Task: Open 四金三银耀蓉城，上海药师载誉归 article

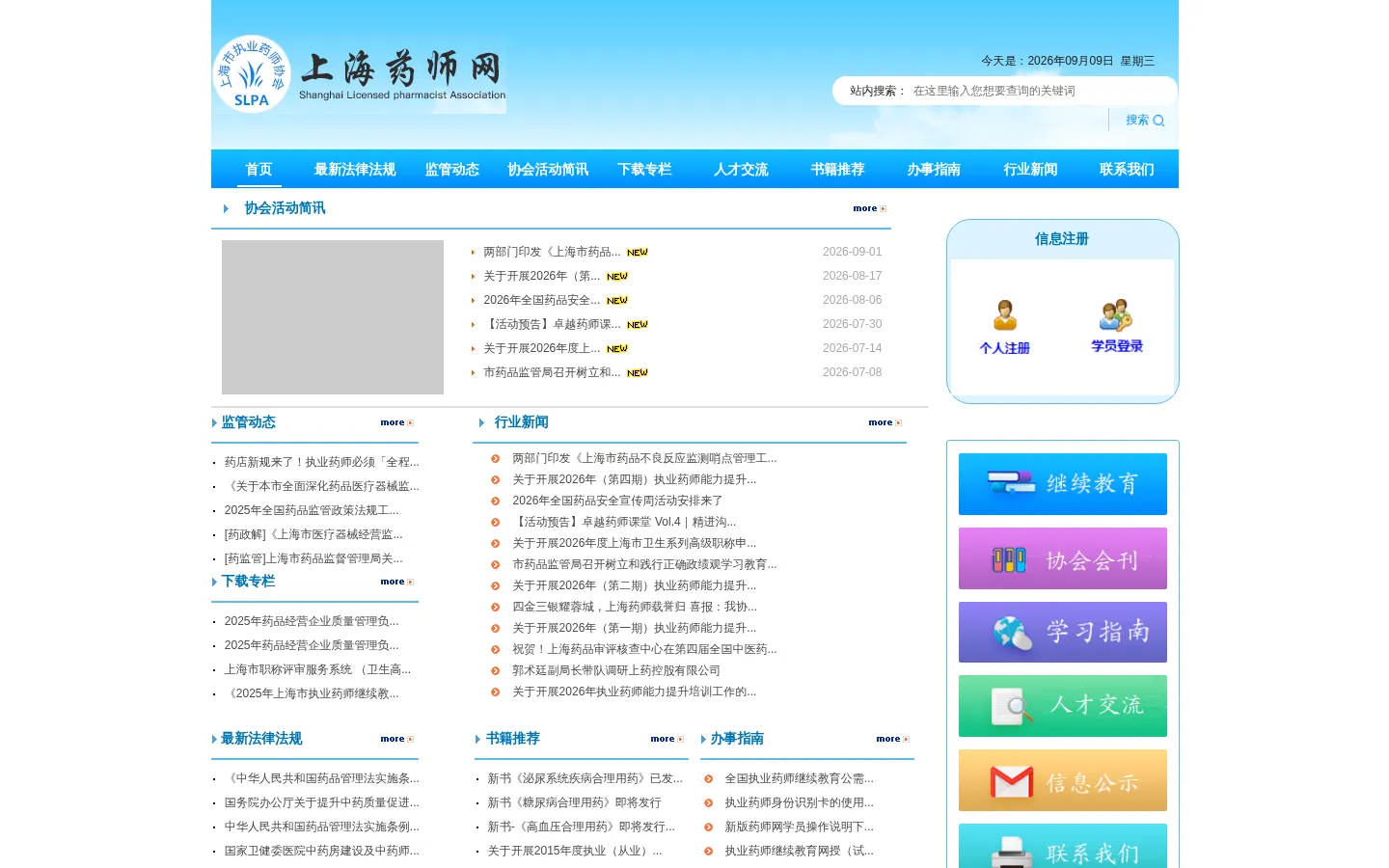Action: pyautogui.click(x=635, y=607)
